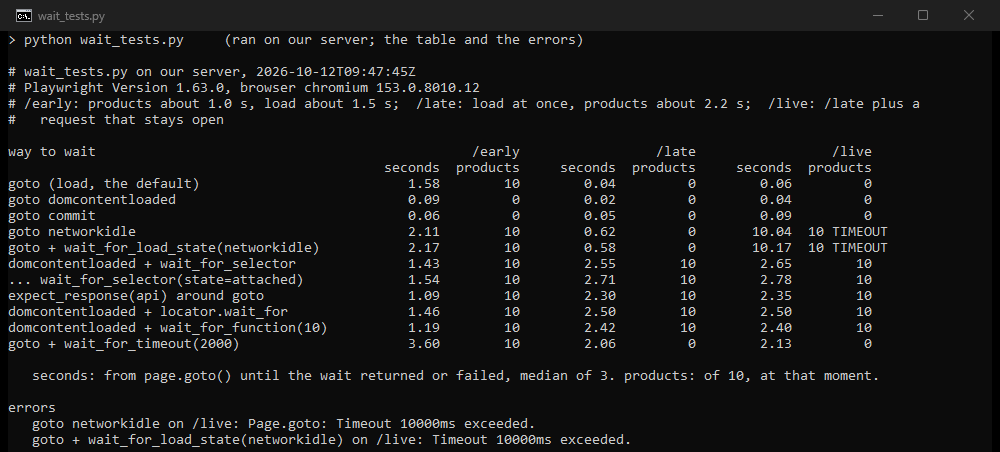This screenshot has width=1000, height=452.
Task: Click the 'Page.goto: Timeout 10000ms exceeded.' message
Action: (392, 423)
